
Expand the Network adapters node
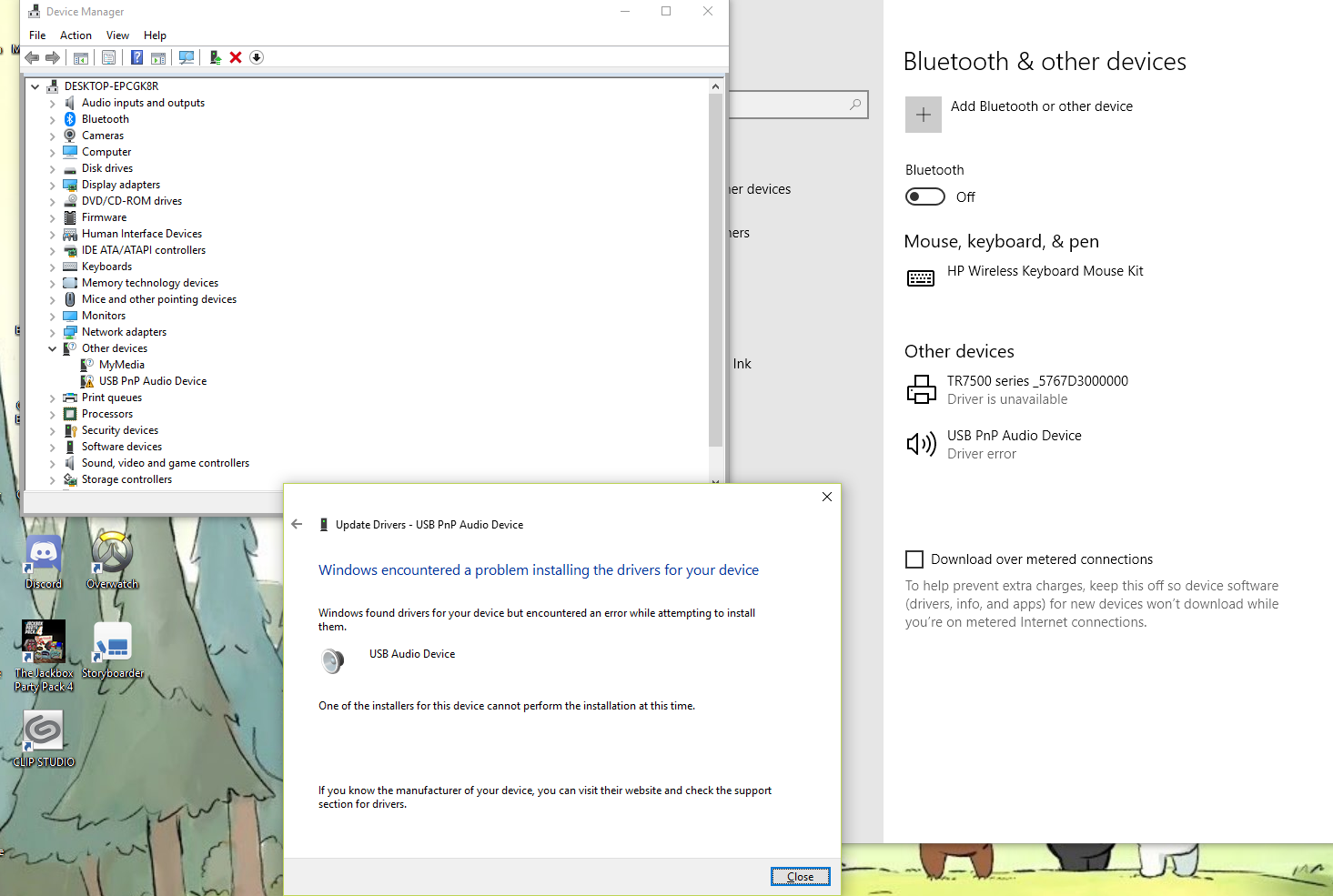52,332
